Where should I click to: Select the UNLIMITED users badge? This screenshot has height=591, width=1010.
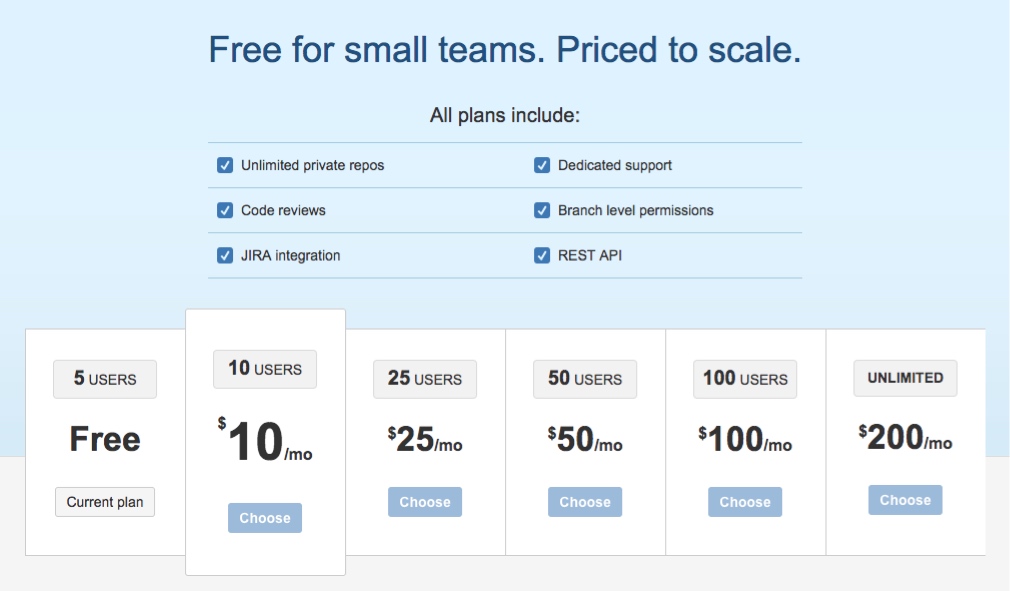click(x=905, y=378)
